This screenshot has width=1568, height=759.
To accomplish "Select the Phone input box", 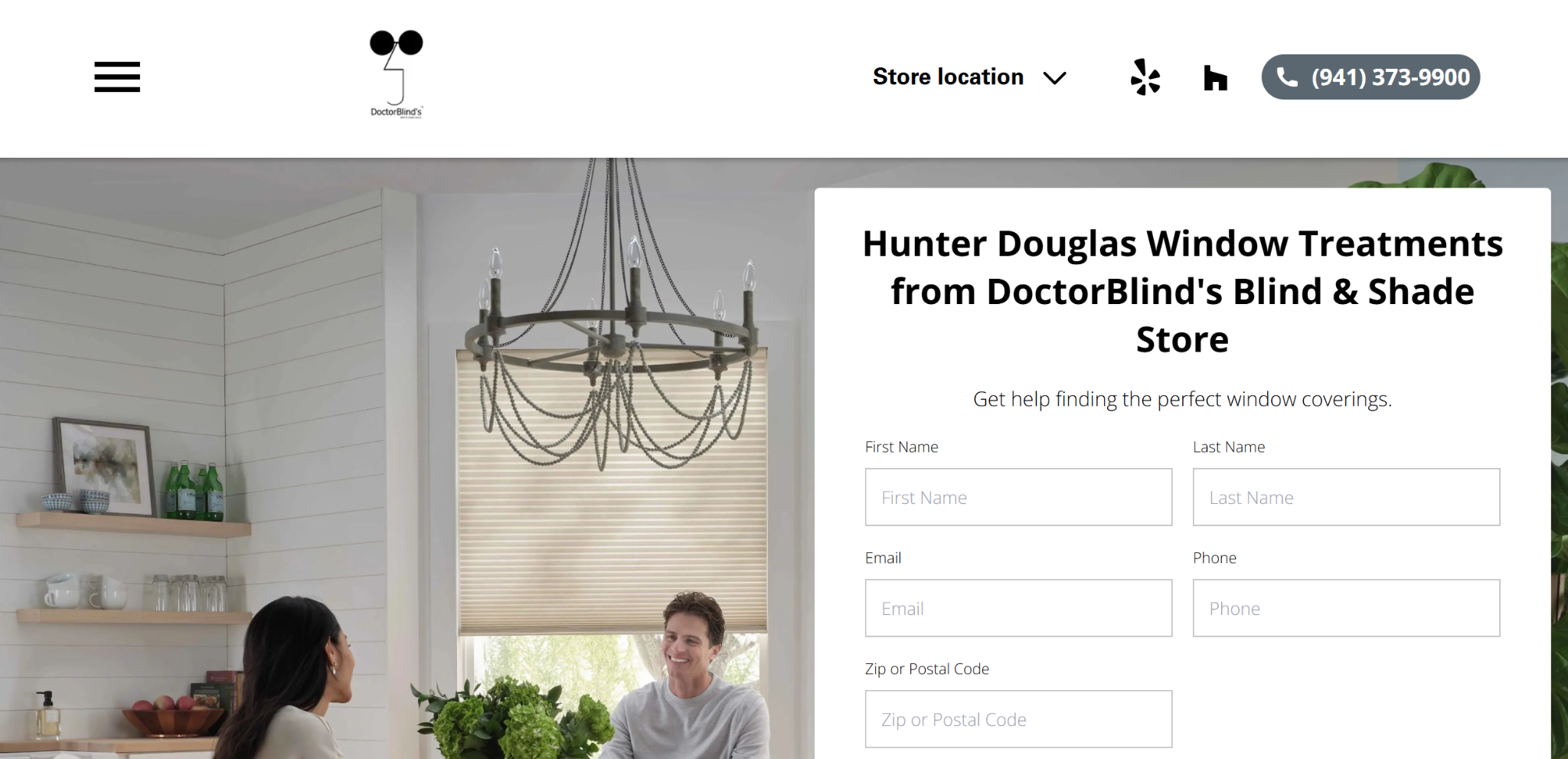I will click(1346, 608).
